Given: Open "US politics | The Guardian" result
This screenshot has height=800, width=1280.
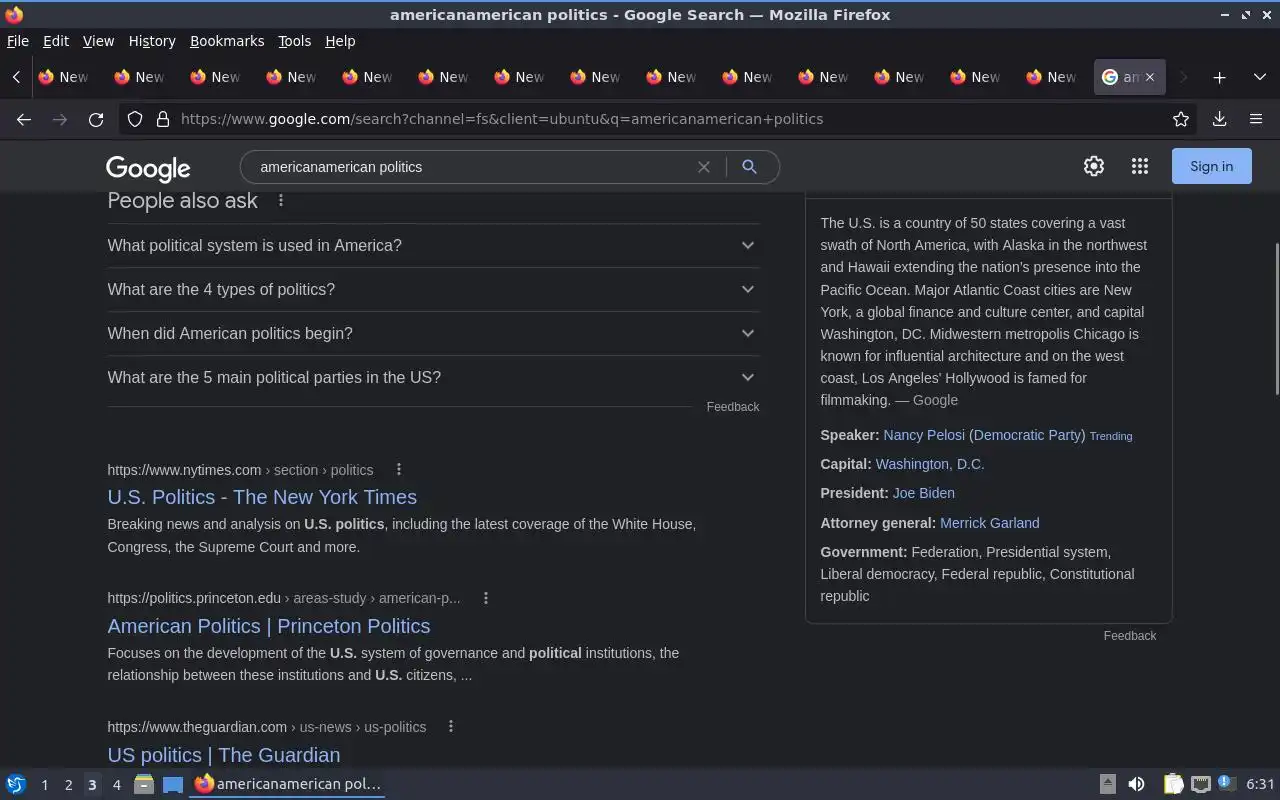Looking at the screenshot, I should point(224,755).
